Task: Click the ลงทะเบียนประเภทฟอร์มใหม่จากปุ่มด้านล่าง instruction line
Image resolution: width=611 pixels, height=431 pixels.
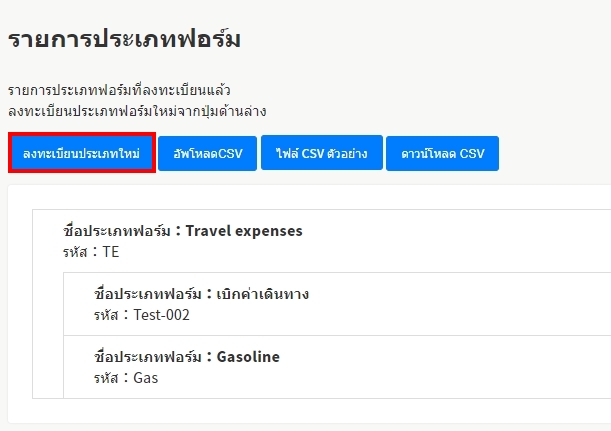Action: pyautogui.click(x=136, y=110)
